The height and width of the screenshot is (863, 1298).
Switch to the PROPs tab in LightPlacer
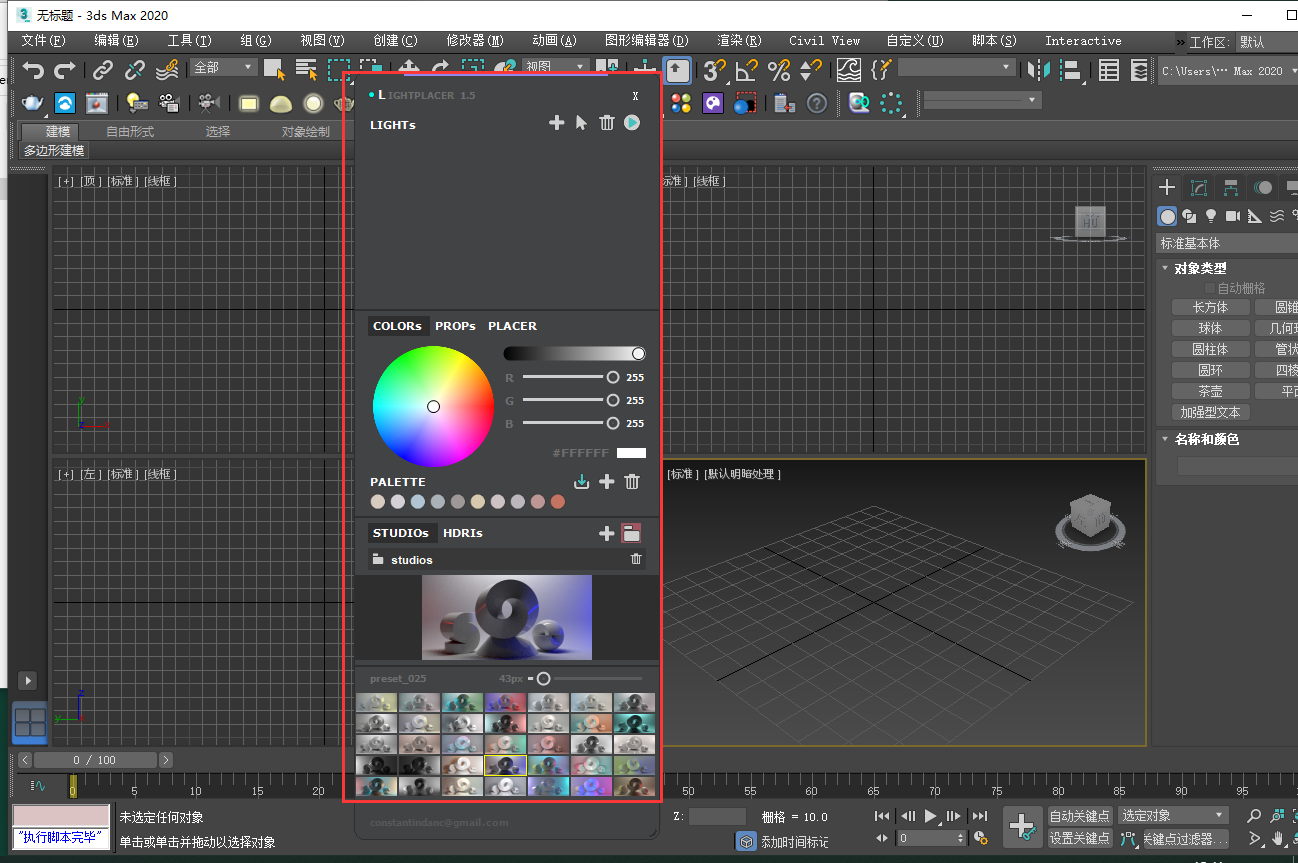tap(455, 326)
